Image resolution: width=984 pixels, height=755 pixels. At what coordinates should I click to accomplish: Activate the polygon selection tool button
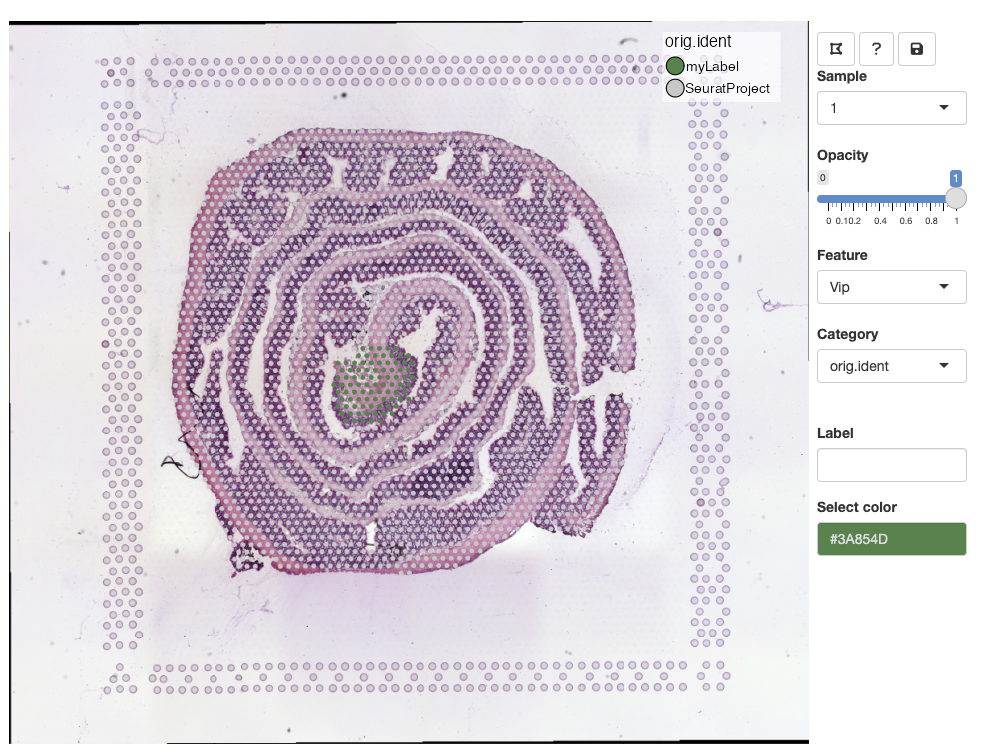[836, 48]
